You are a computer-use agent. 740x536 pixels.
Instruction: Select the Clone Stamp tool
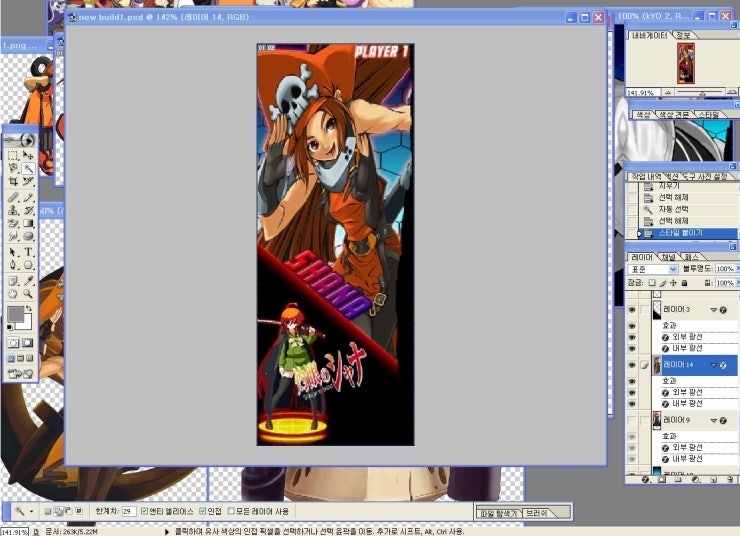tap(13, 210)
